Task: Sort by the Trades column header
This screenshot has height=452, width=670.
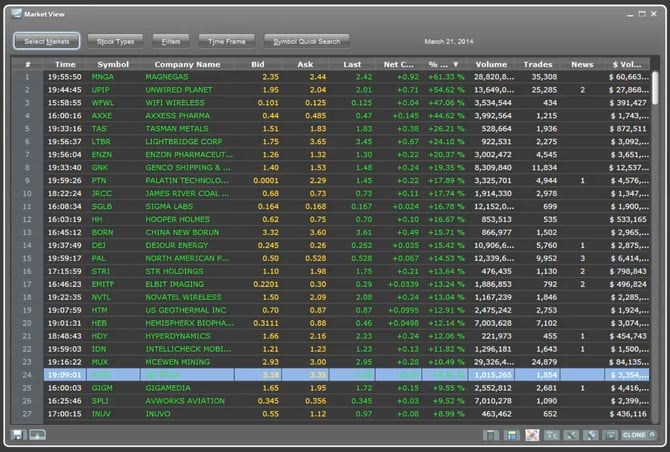Action: 538,64
